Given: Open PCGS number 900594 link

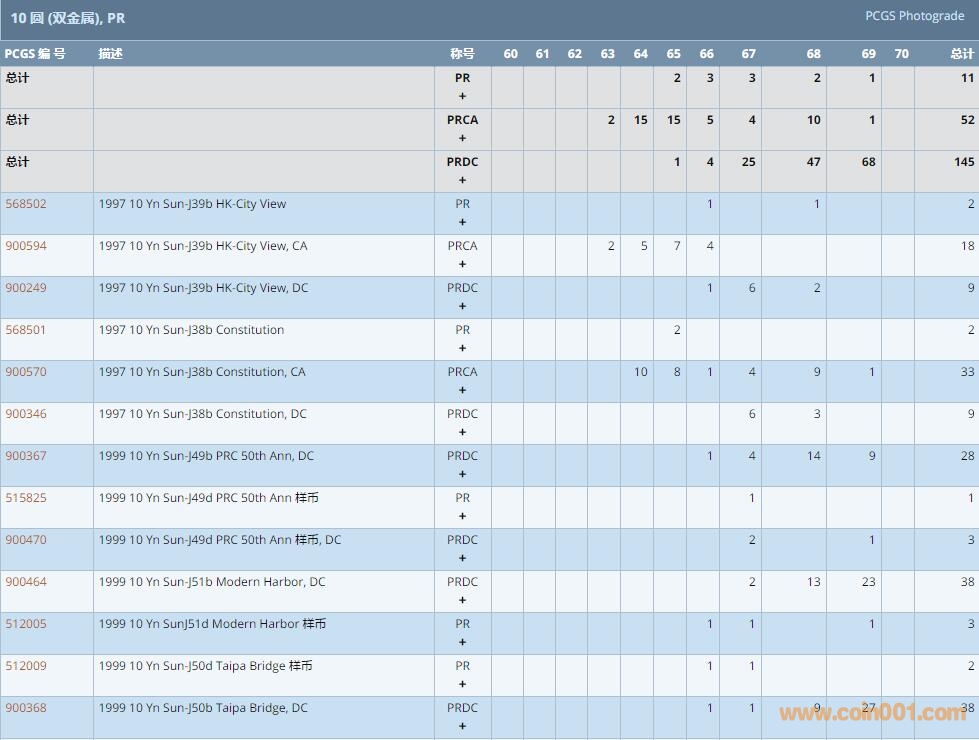Looking at the screenshot, I should [x=26, y=246].
